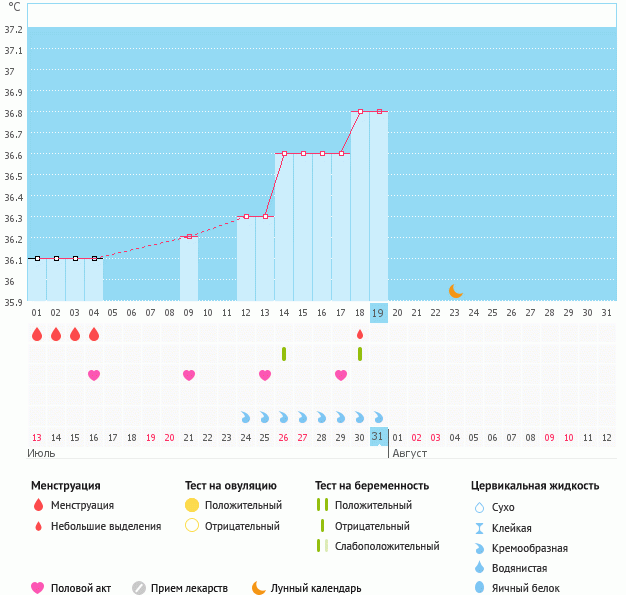Click the Слабоположительный pregnancy test legend entry
The width and height of the screenshot is (626, 595).
click(387, 546)
